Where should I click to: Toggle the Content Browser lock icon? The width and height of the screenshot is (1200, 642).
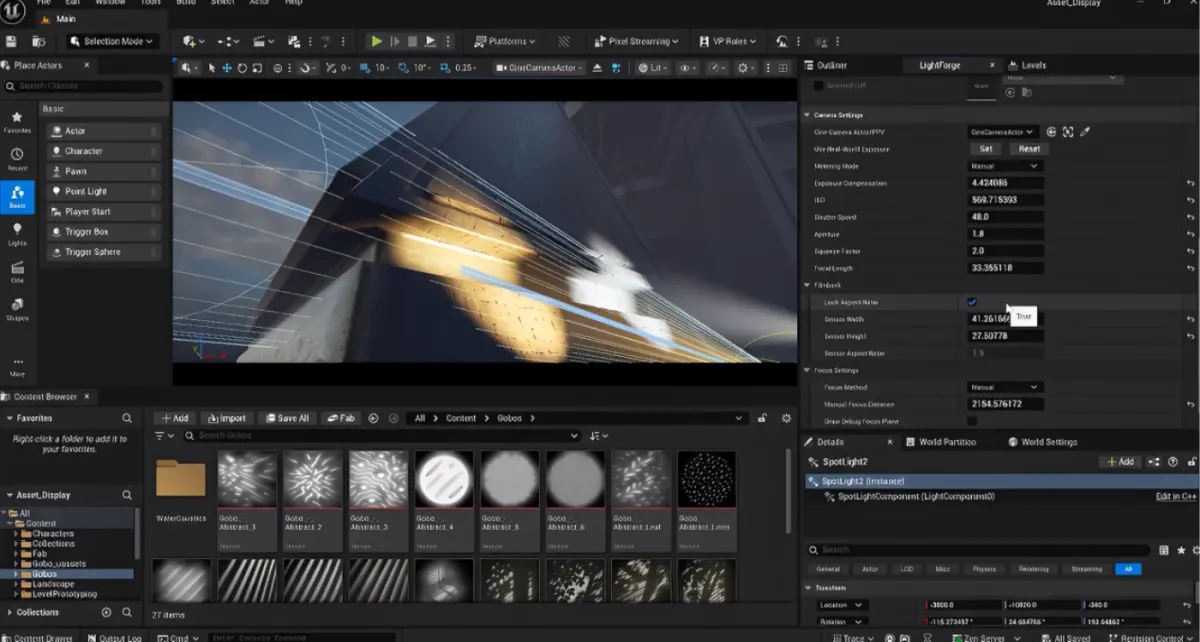click(x=762, y=418)
